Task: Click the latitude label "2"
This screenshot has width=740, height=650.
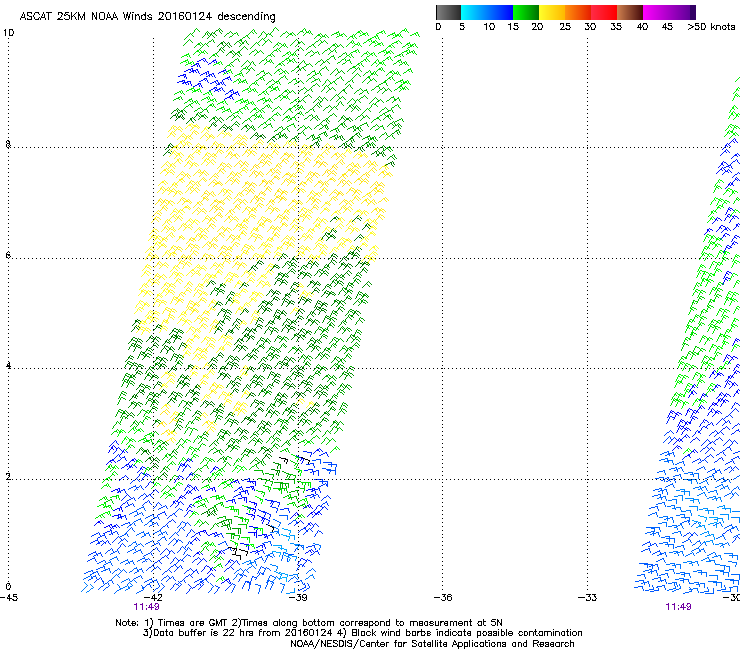Action: pyautogui.click(x=8, y=477)
